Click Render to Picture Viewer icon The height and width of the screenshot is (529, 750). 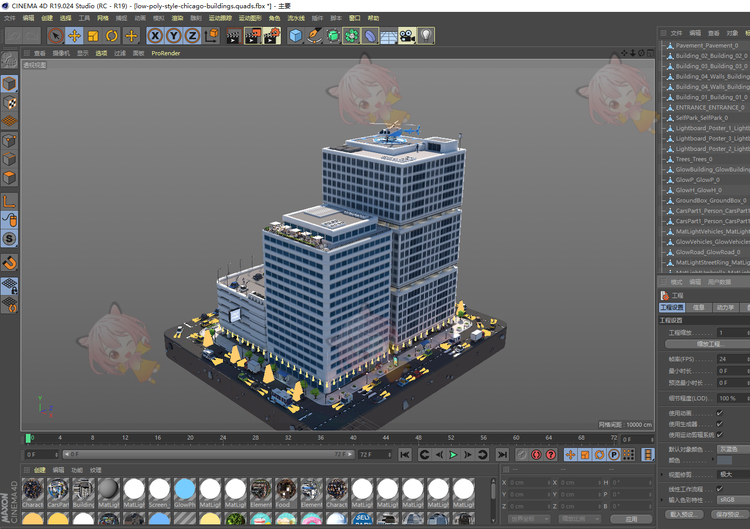253,36
